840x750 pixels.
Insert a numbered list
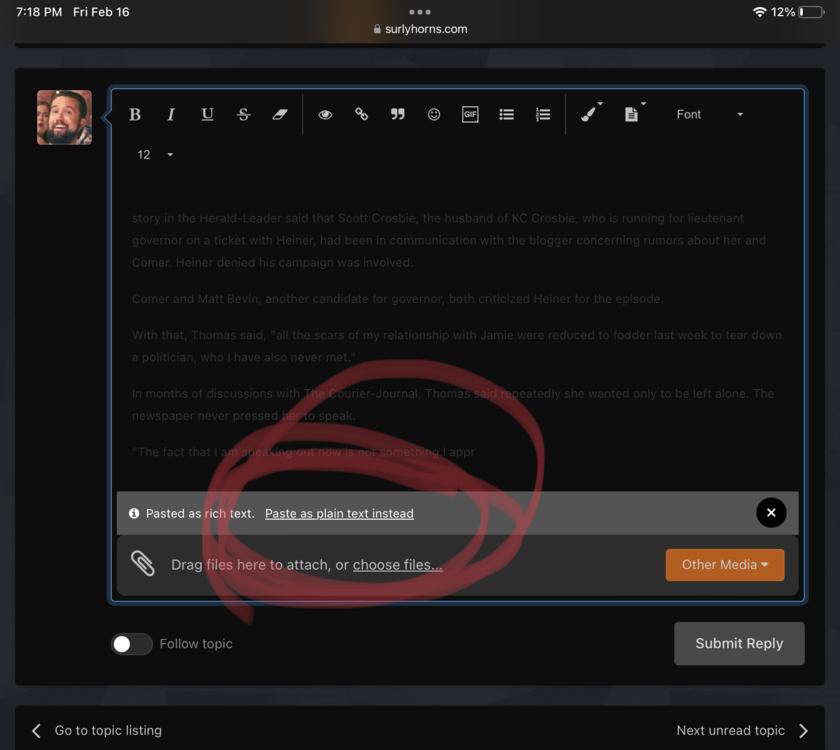pos(543,115)
